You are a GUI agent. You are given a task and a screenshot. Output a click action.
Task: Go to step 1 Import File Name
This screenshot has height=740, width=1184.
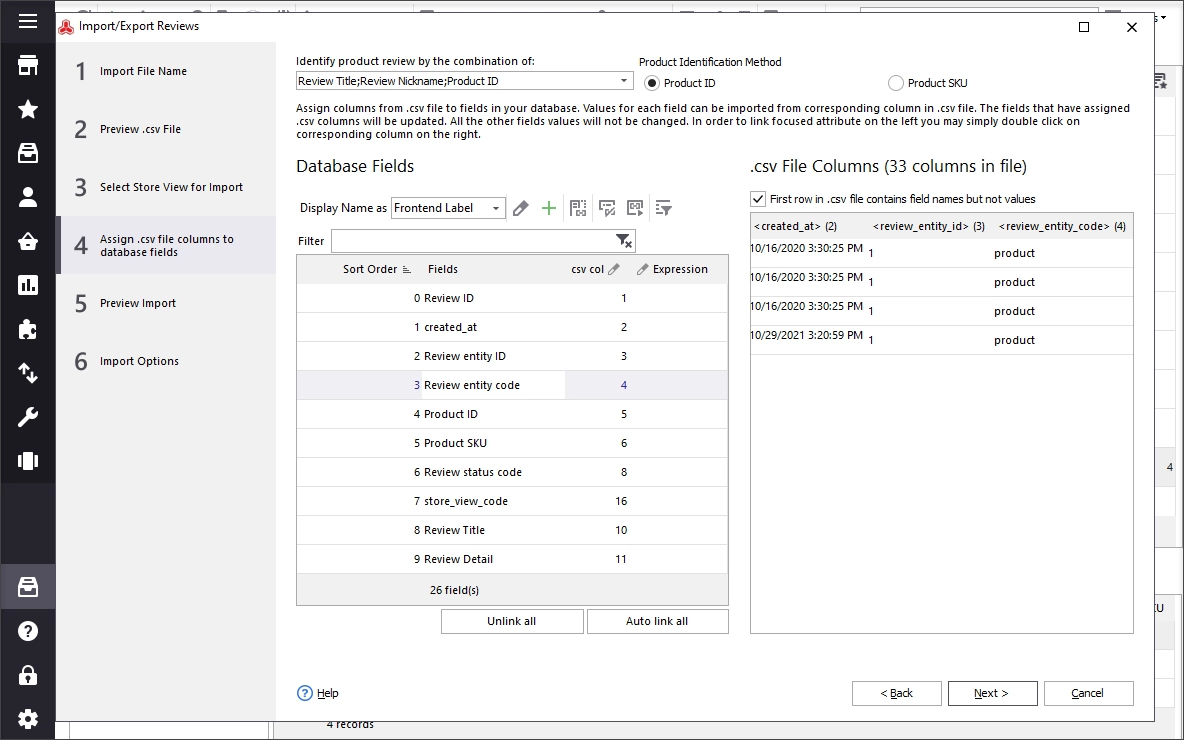[165, 71]
